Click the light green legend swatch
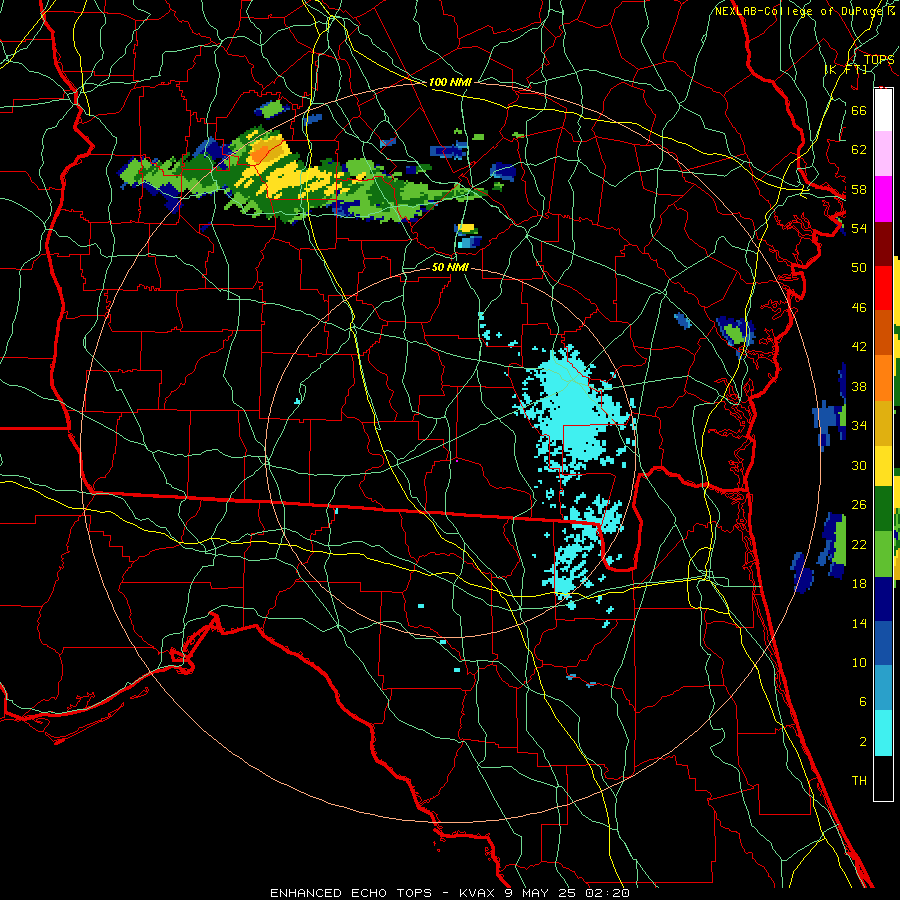The width and height of the screenshot is (900, 900). (x=883, y=554)
